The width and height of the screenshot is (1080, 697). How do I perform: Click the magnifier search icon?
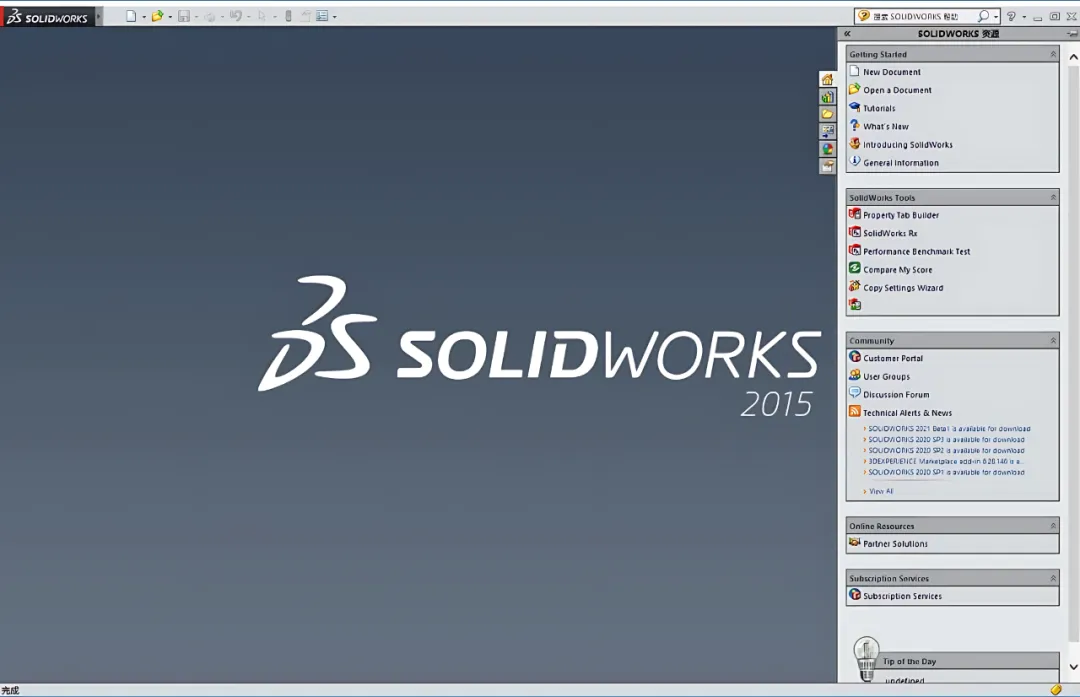(x=984, y=16)
